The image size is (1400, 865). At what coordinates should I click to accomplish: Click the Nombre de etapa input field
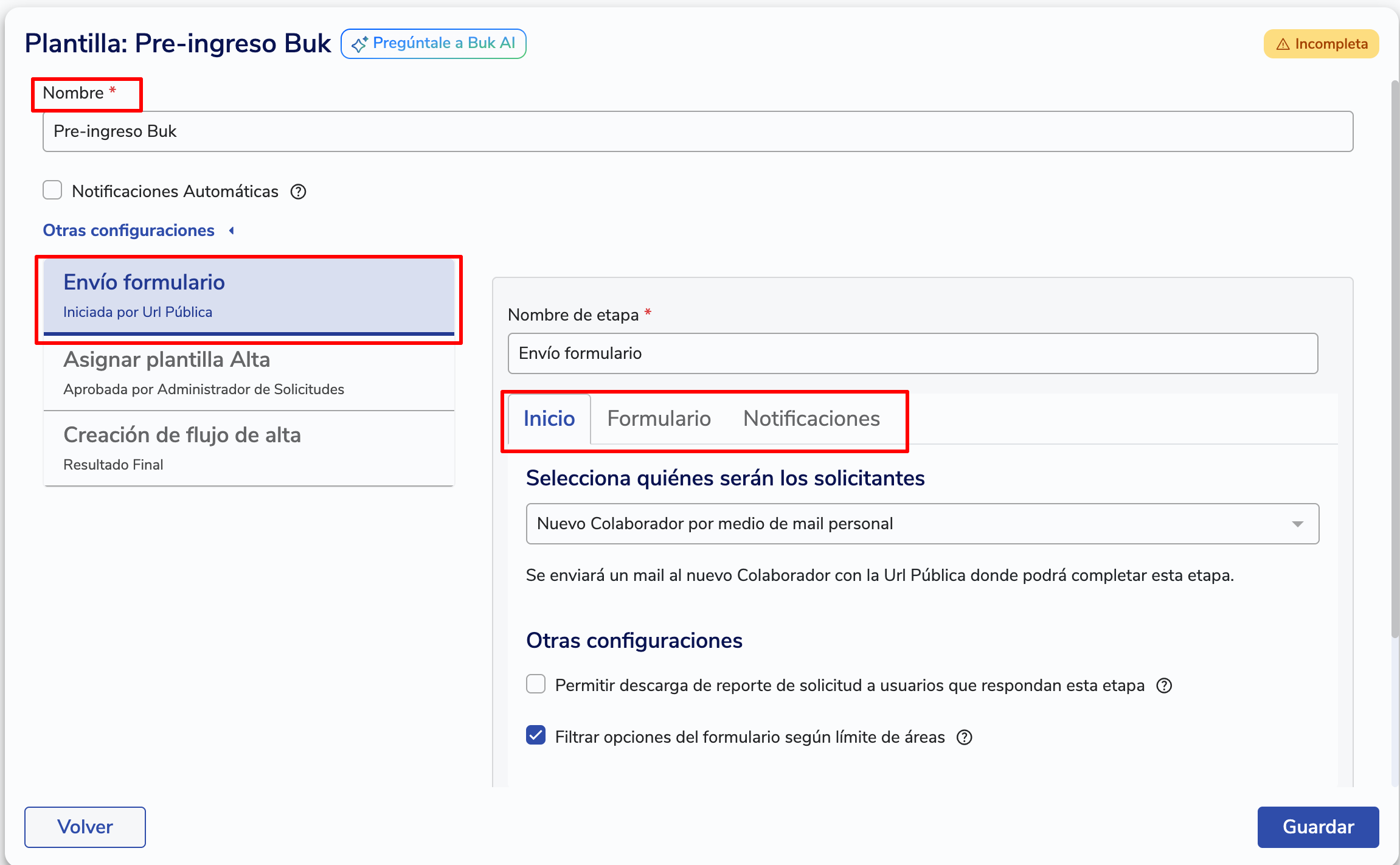912,353
